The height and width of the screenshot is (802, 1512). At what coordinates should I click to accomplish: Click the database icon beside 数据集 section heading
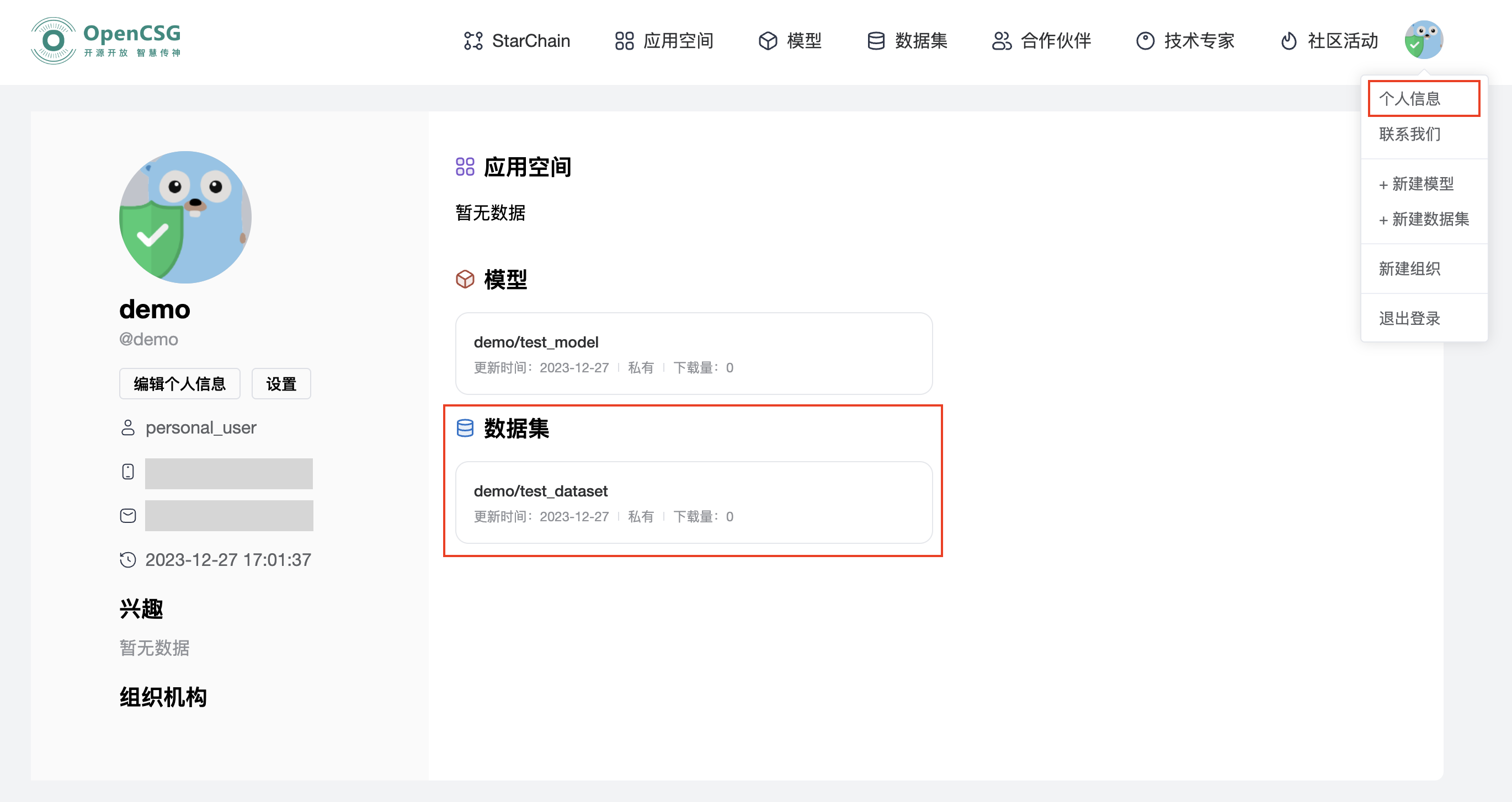[x=464, y=429]
